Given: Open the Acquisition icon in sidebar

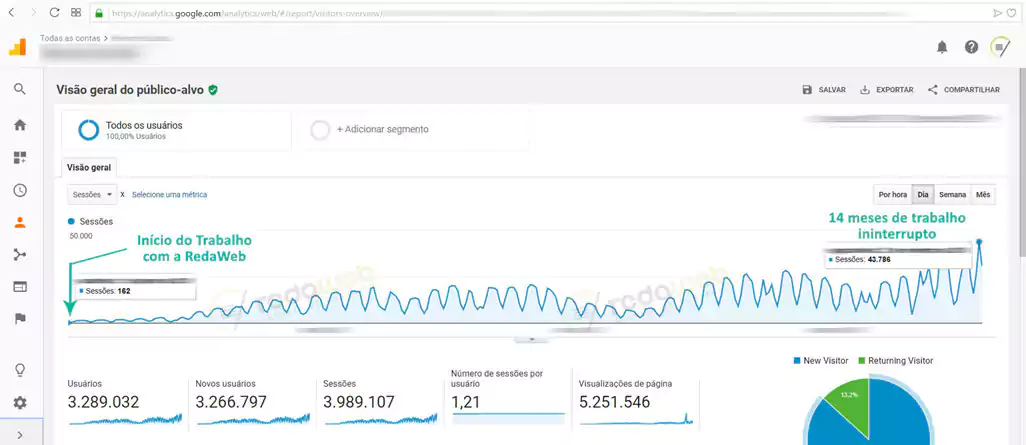Looking at the screenshot, I should pos(19,255).
